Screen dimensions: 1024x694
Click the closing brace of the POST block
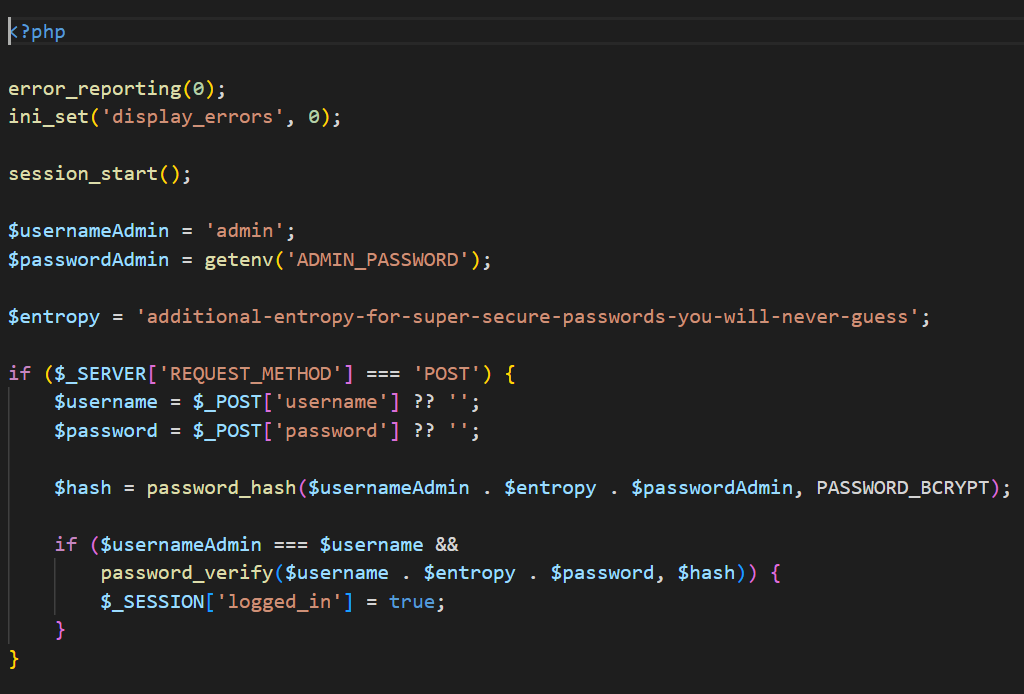60,630
